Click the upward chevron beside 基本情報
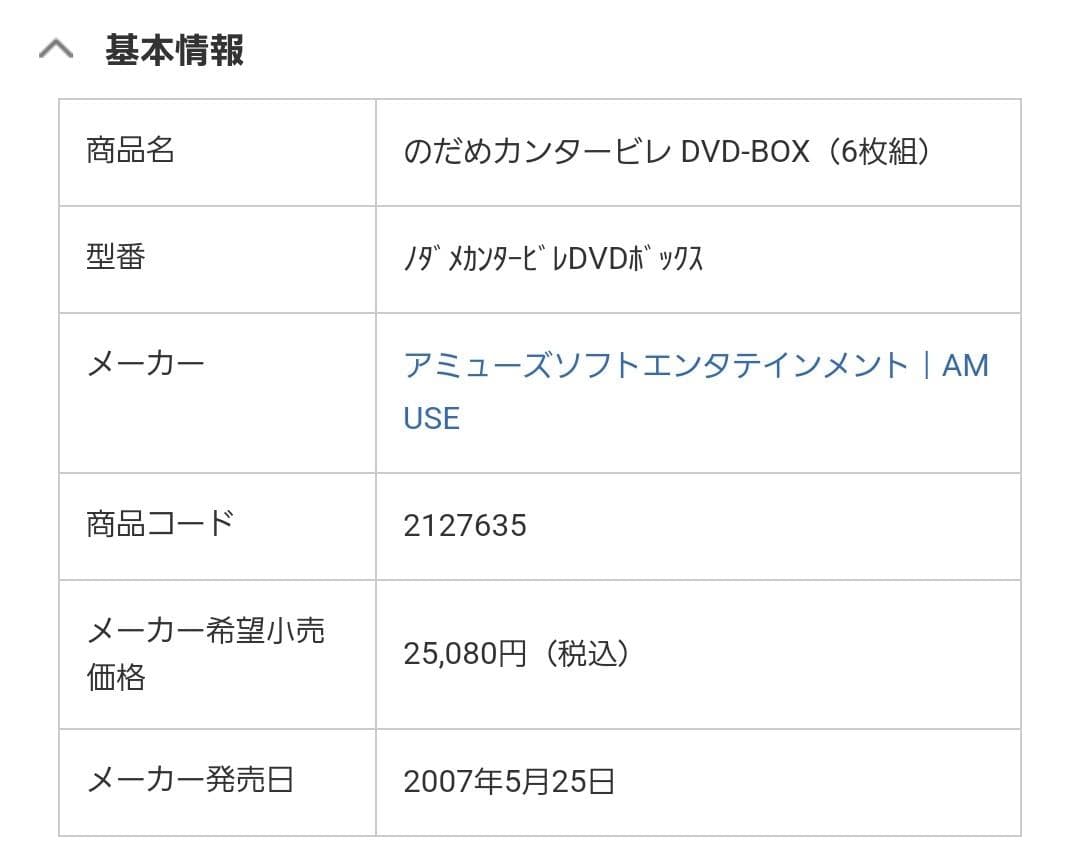 56,48
